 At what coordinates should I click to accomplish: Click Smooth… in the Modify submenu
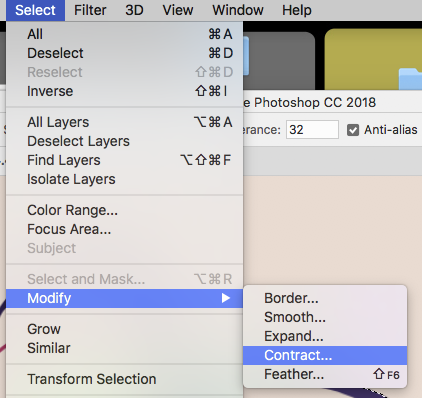tap(325, 317)
